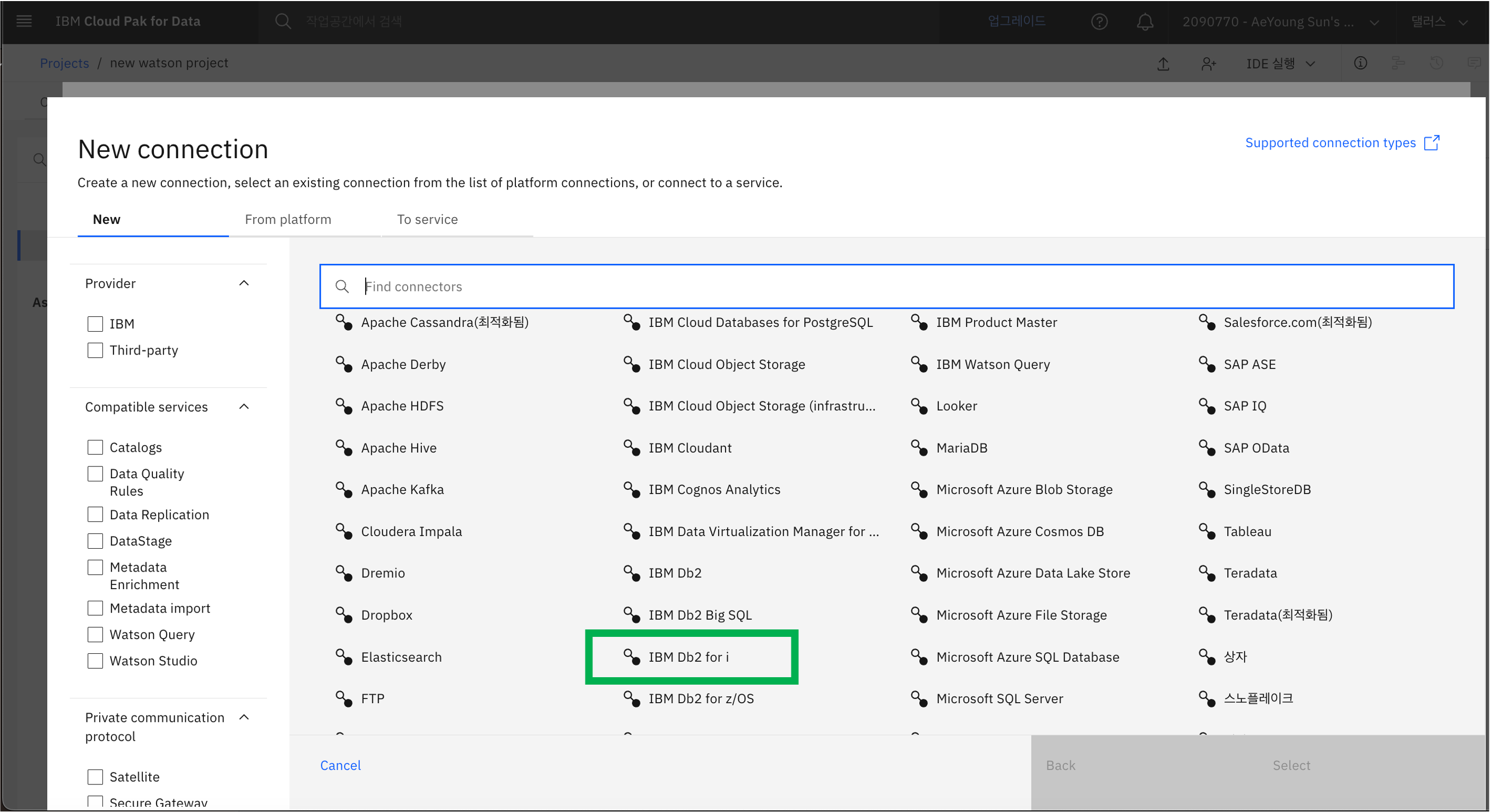Click the upload arrow icon

1163,64
